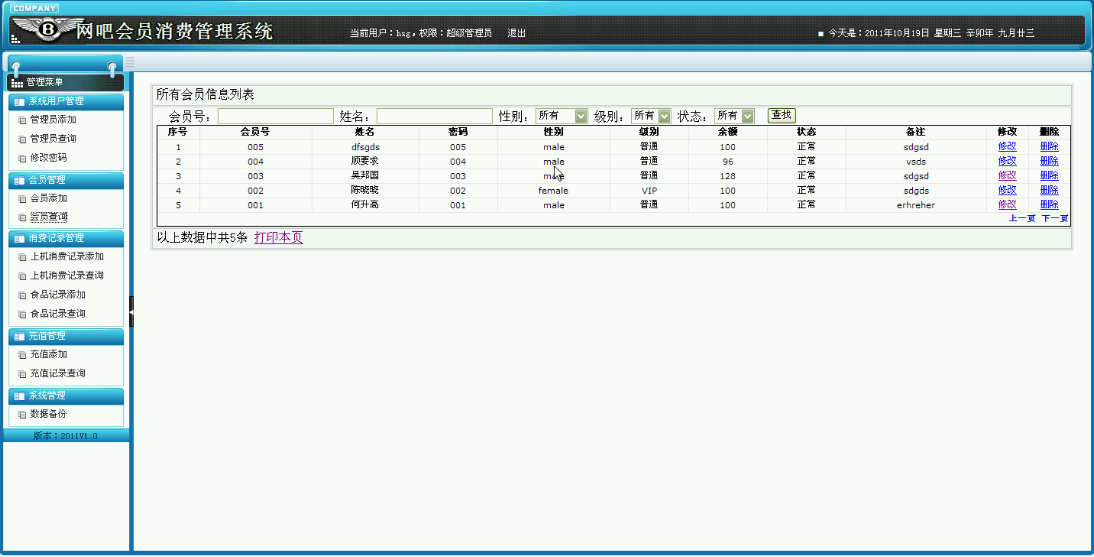This screenshot has height=557, width=1094.
Task: Click the remark cell vsds
Action: 915,162
